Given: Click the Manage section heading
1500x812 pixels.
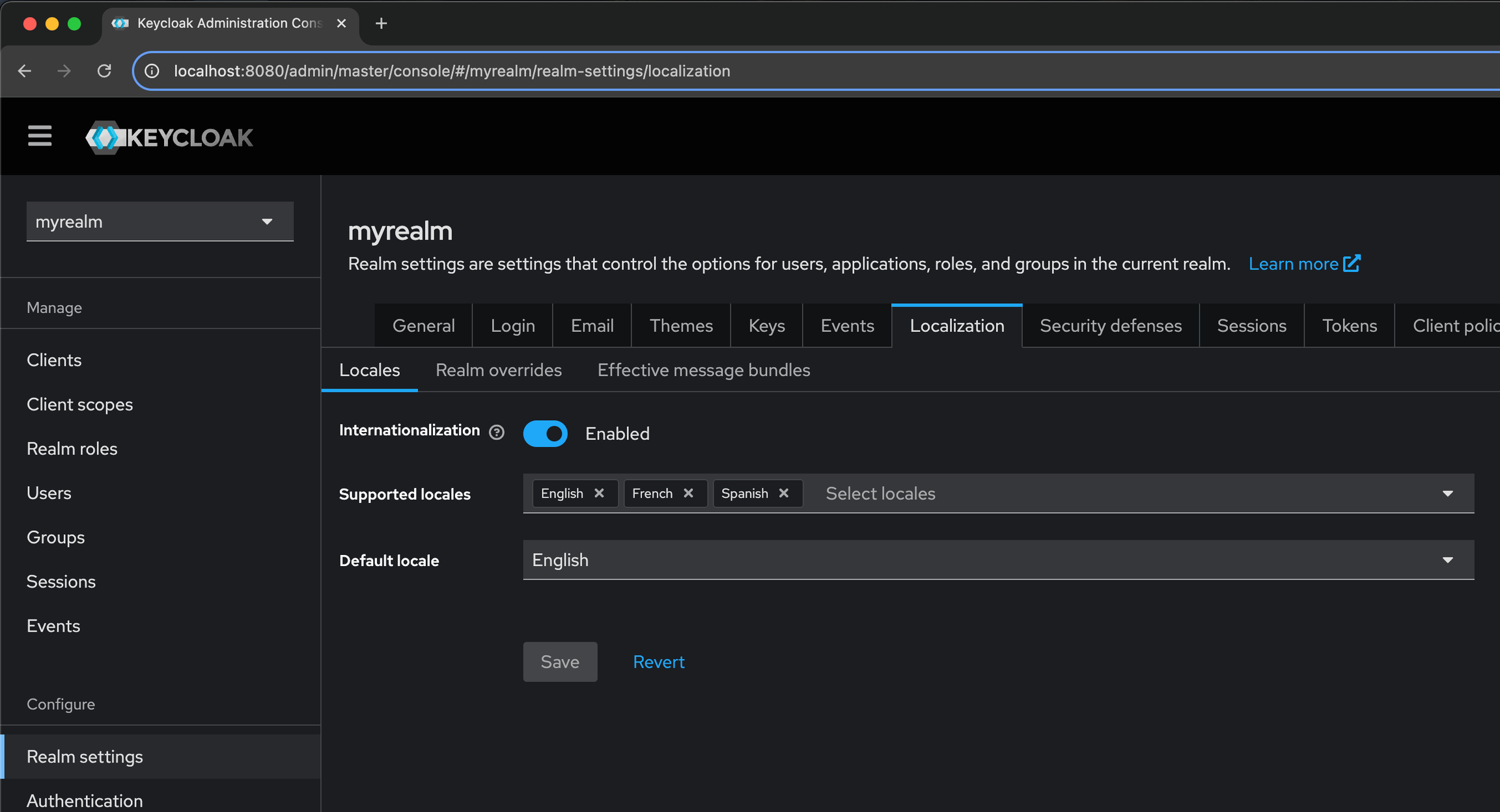Looking at the screenshot, I should [x=54, y=308].
